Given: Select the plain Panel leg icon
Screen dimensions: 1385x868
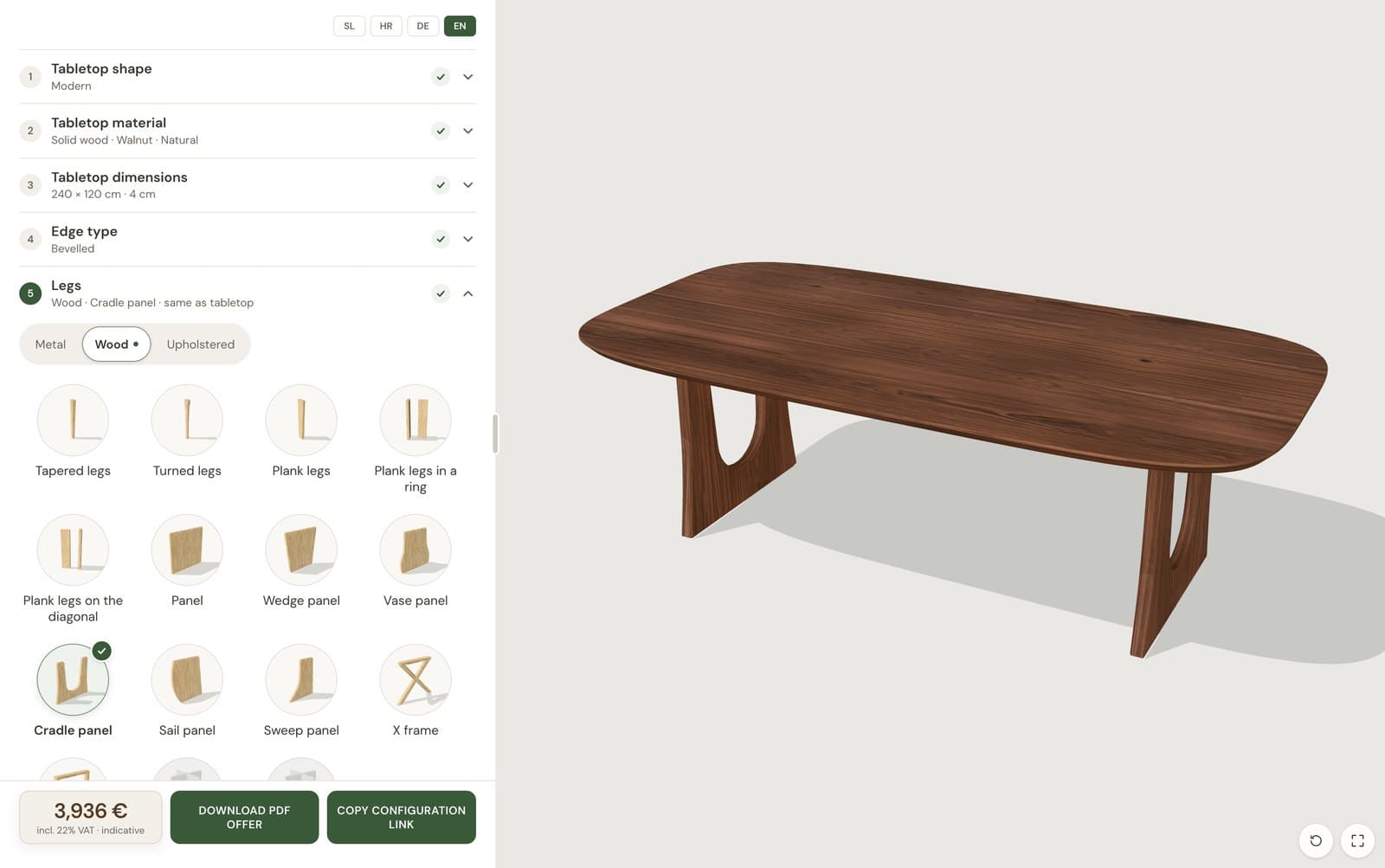Looking at the screenshot, I should click(x=187, y=550).
